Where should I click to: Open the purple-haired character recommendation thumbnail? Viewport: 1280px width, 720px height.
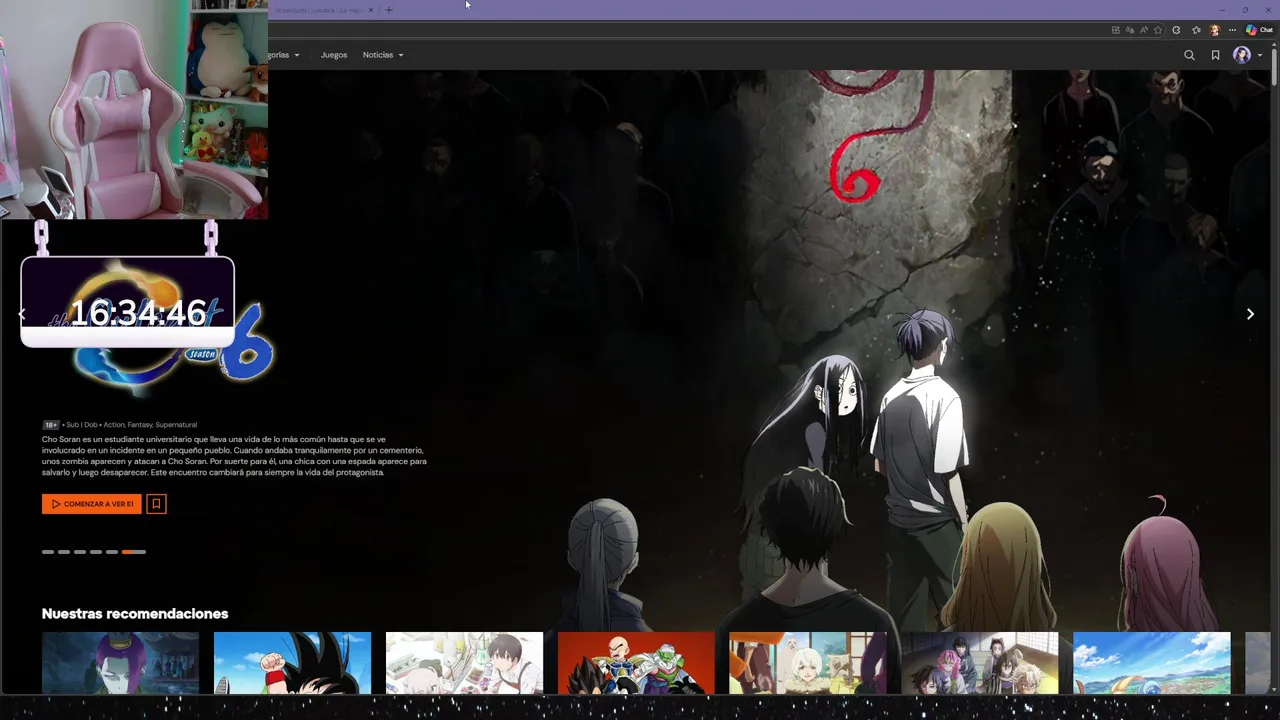click(120, 662)
